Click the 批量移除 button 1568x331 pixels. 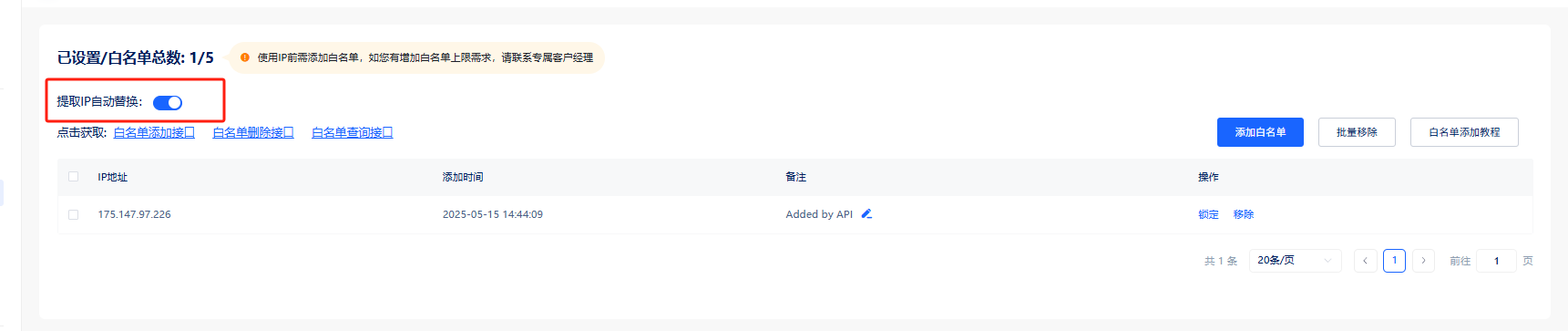[1357, 132]
